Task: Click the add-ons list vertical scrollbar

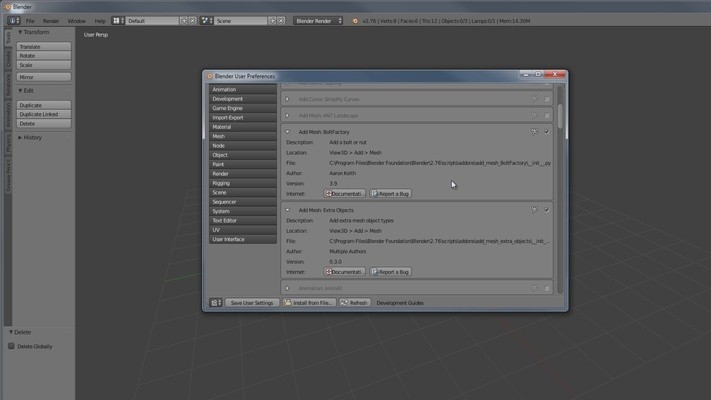Action: [561, 116]
